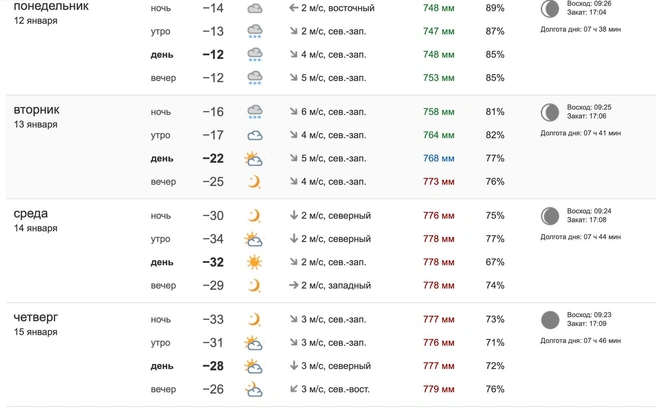The width and height of the screenshot is (656, 408).
Task: Click the north-east wind arrow for Thursday evening
Action: click(294, 389)
